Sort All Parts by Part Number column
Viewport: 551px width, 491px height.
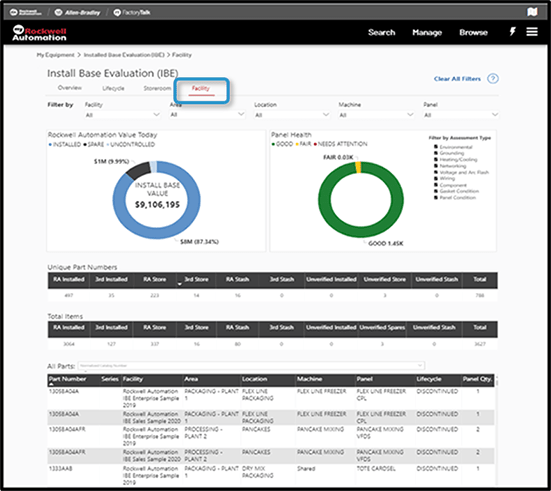tap(67, 379)
